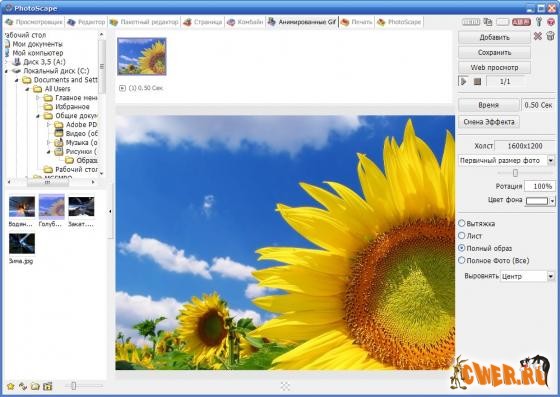560x397 pixels.
Task: Open the Первичный размер фото dropdown
Action: (x=506, y=160)
